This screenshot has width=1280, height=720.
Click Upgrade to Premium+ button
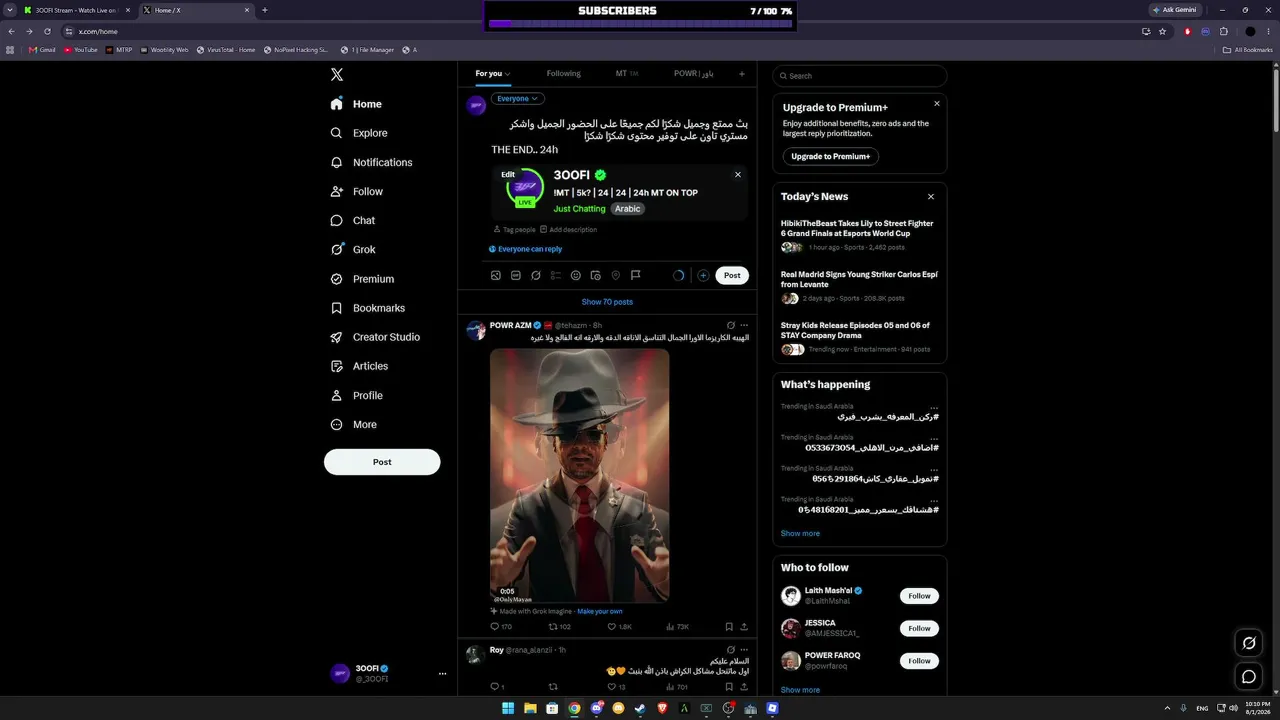830,156
